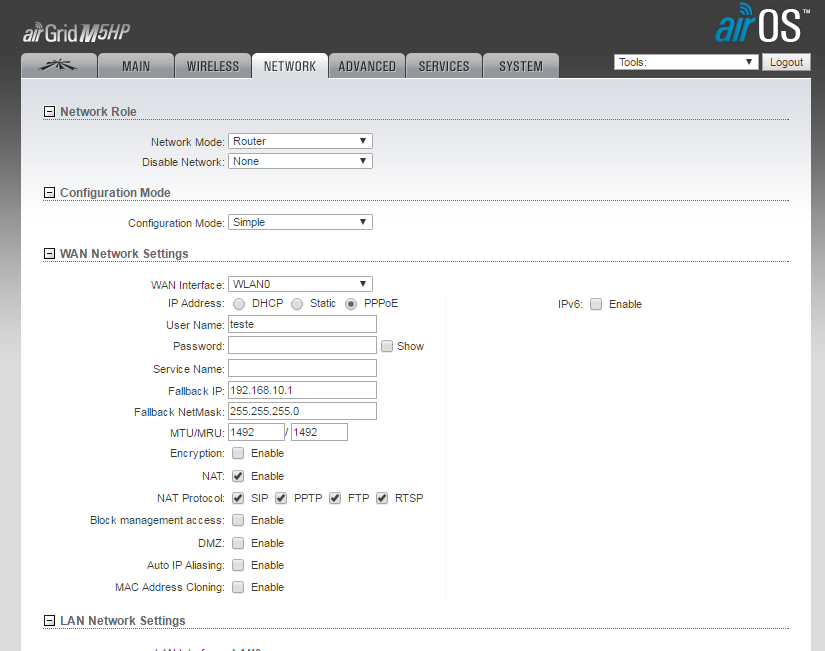Click the MTU value field
The height and width of the screenshot is (651, 825).
pyautogui.click(x=256, y=432)
